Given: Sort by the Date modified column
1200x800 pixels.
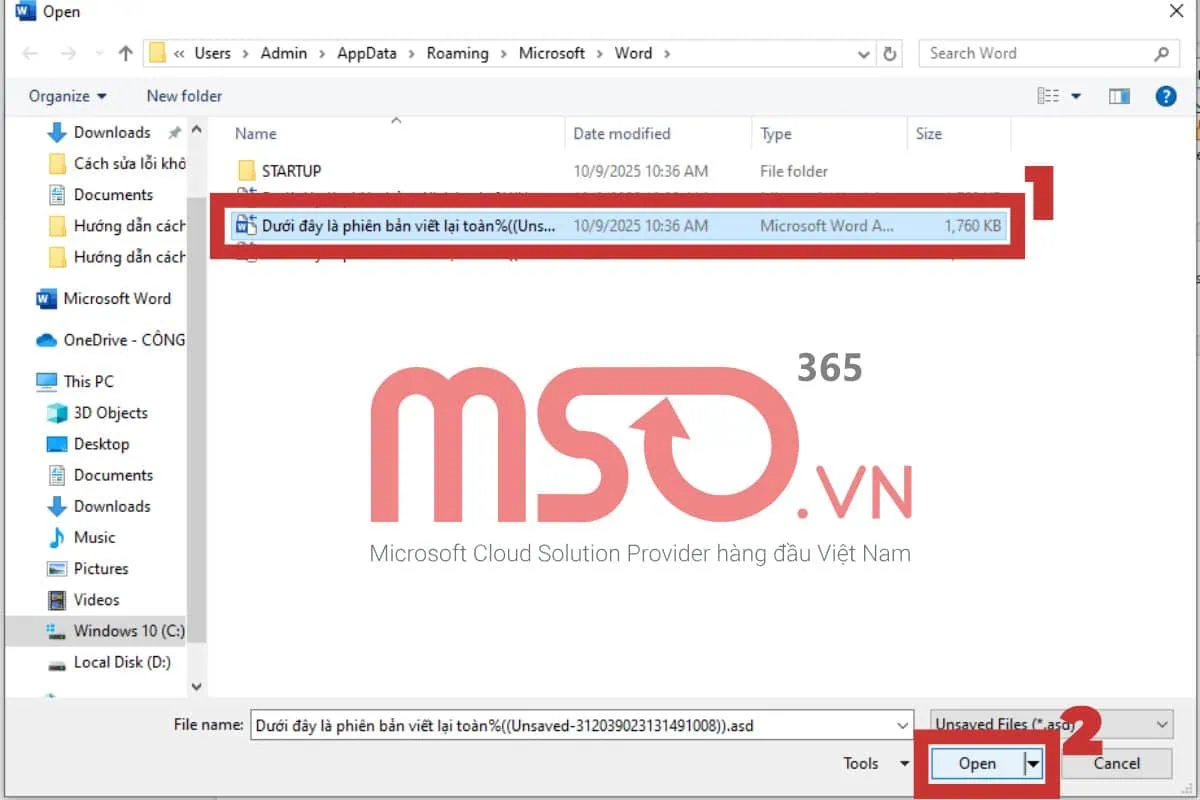Looking at the screenshot, I should click(x=621, y=134).
